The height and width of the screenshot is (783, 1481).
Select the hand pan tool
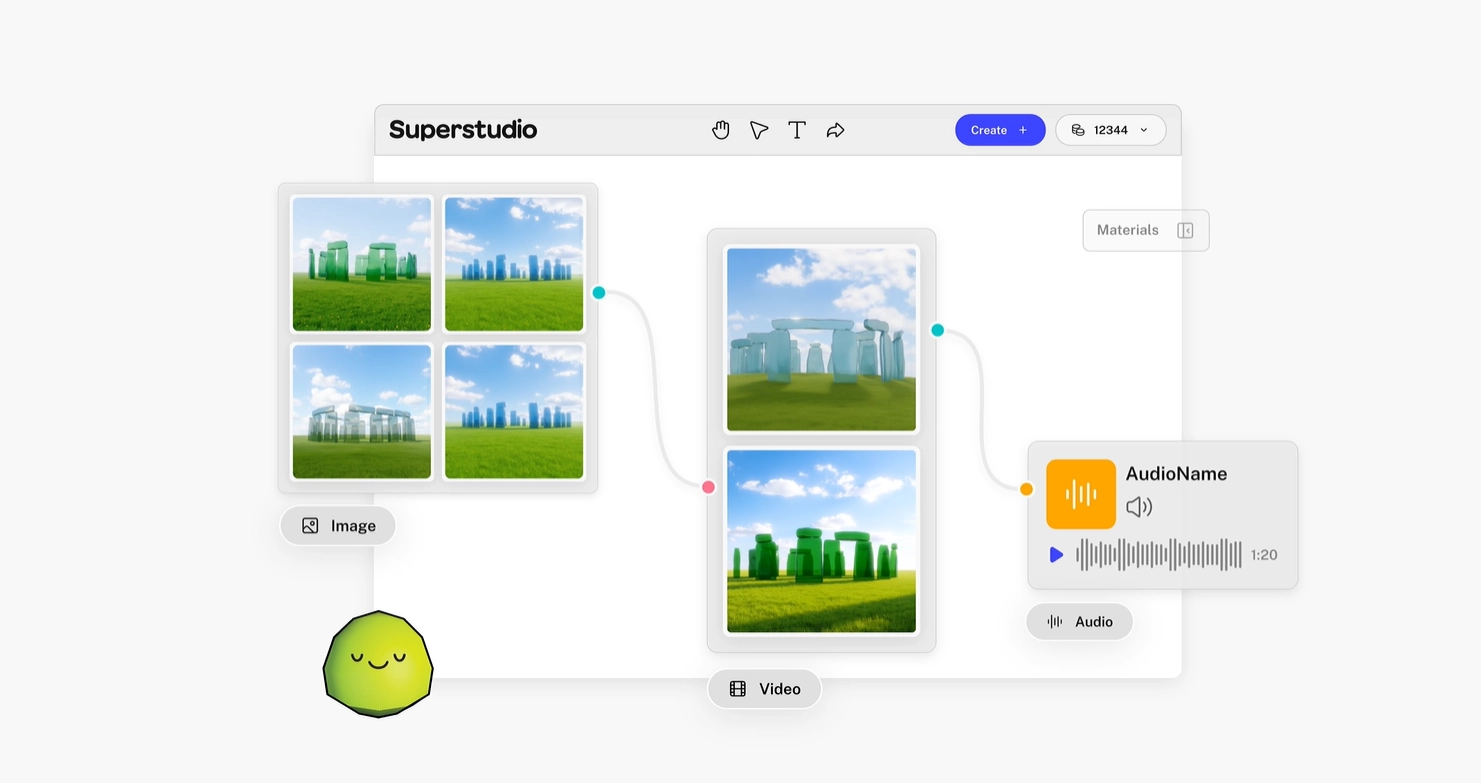point(721,130)
